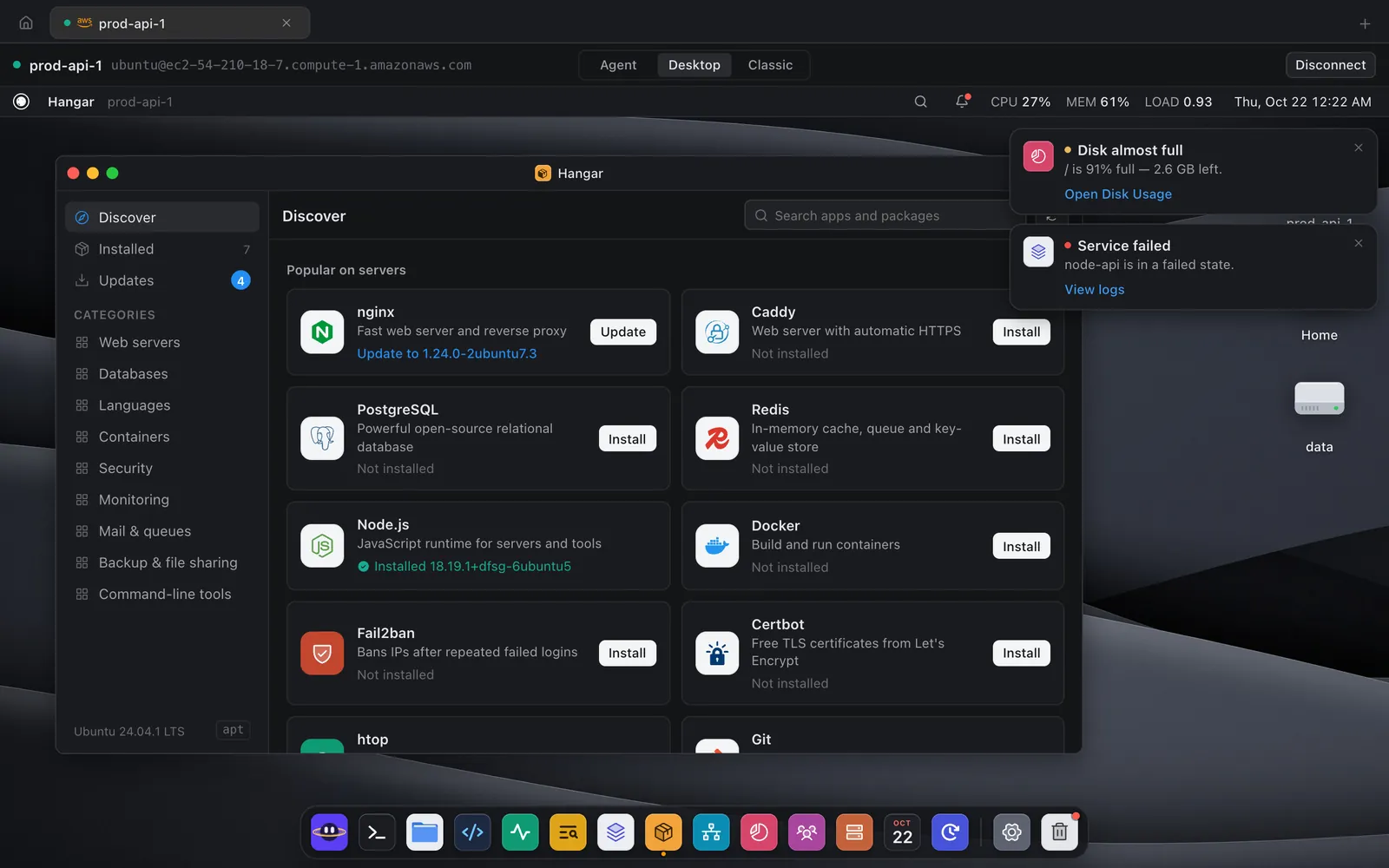
Task: Click the Node.js installed version text
Action: coord(472,566)
